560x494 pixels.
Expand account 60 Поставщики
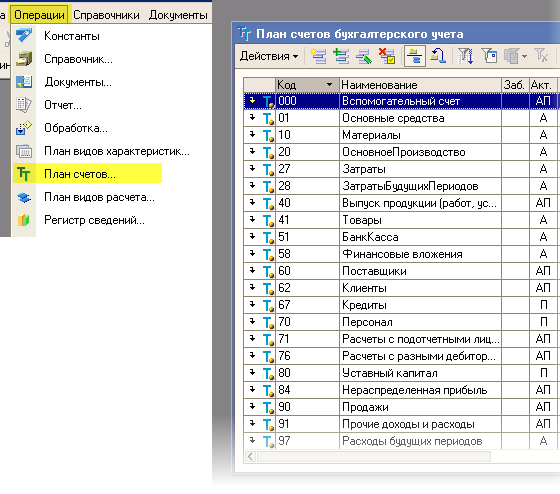click(x=252, y=270)
